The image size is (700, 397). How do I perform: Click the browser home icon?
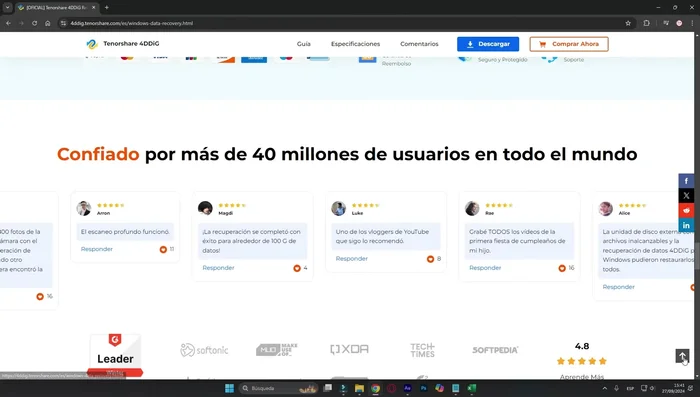click(x=47, y=23)
